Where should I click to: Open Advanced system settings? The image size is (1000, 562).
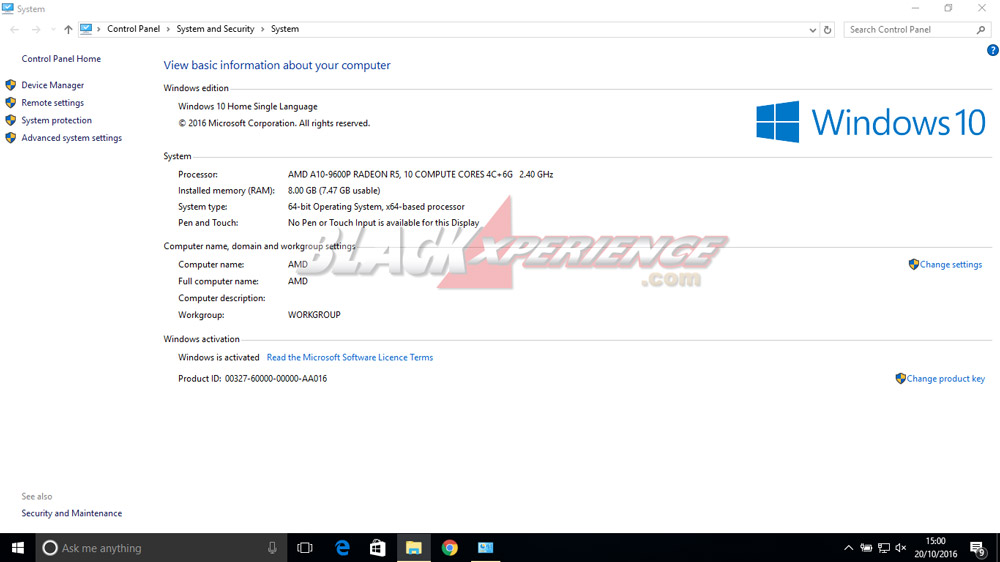[71, 138]
